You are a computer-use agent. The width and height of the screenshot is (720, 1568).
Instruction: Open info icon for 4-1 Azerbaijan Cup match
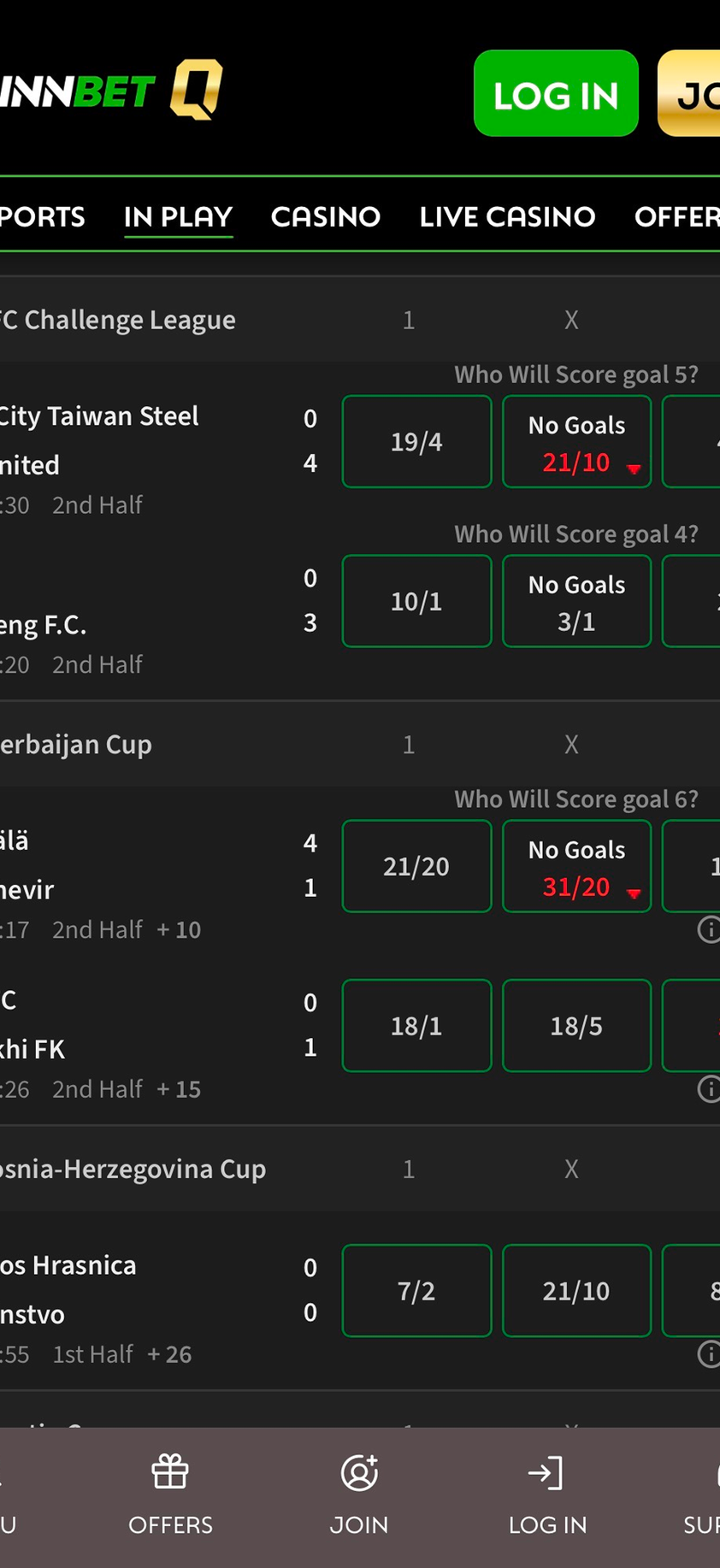[708, 929]
